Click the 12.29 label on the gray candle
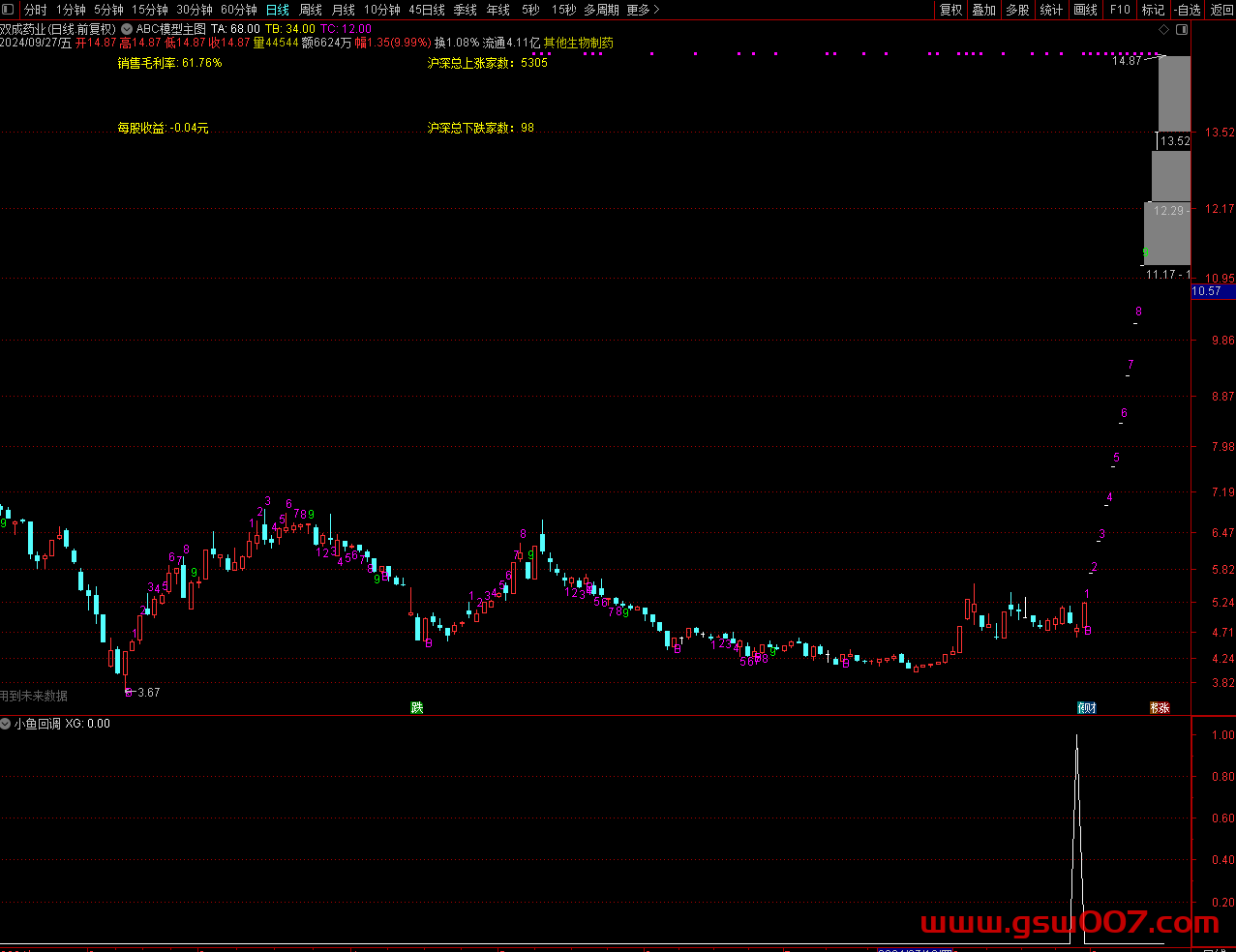The width and height of the screenshot is (1236, 952). (1169, 211)
